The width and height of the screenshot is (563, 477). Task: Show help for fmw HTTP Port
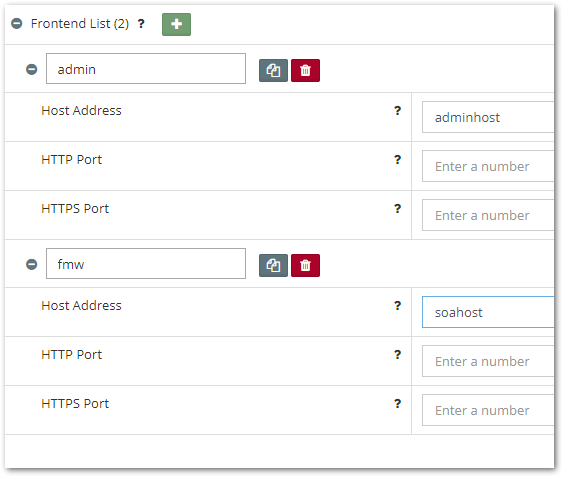coord(397,355)
